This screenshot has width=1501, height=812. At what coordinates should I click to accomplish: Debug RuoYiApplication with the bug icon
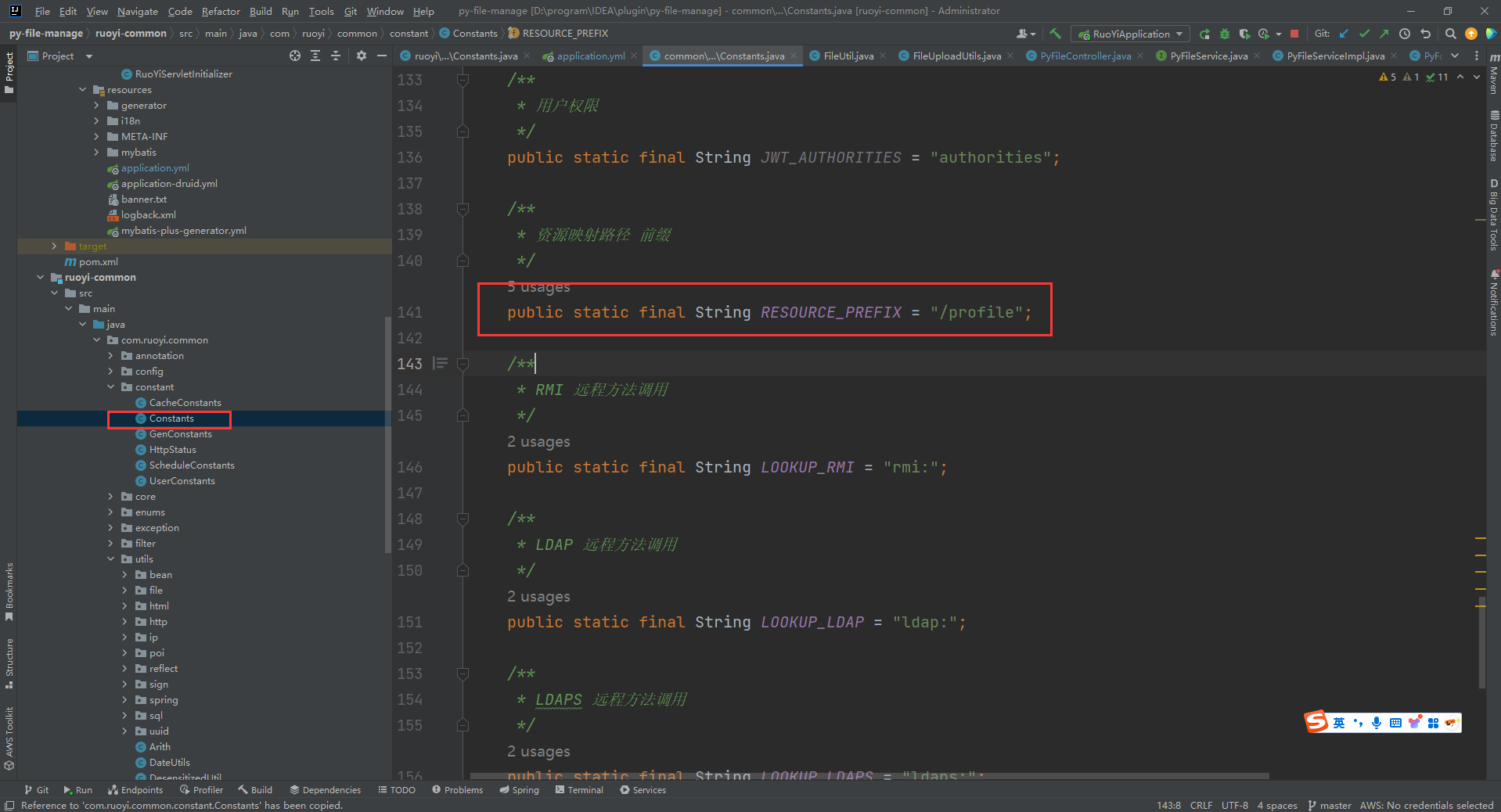click(1225, 34)
